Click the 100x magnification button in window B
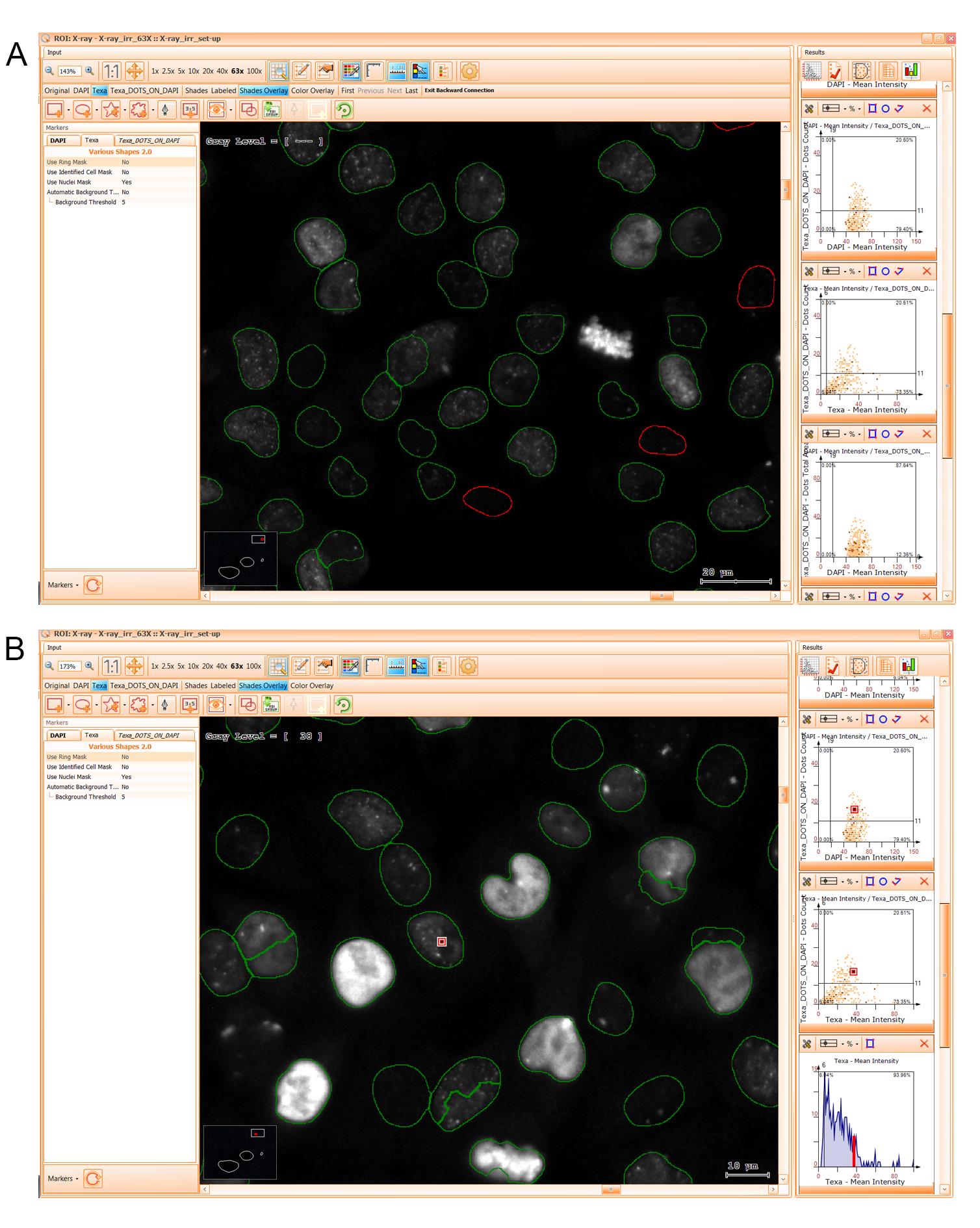This screenshot has width=980, height=1228. 253,666
